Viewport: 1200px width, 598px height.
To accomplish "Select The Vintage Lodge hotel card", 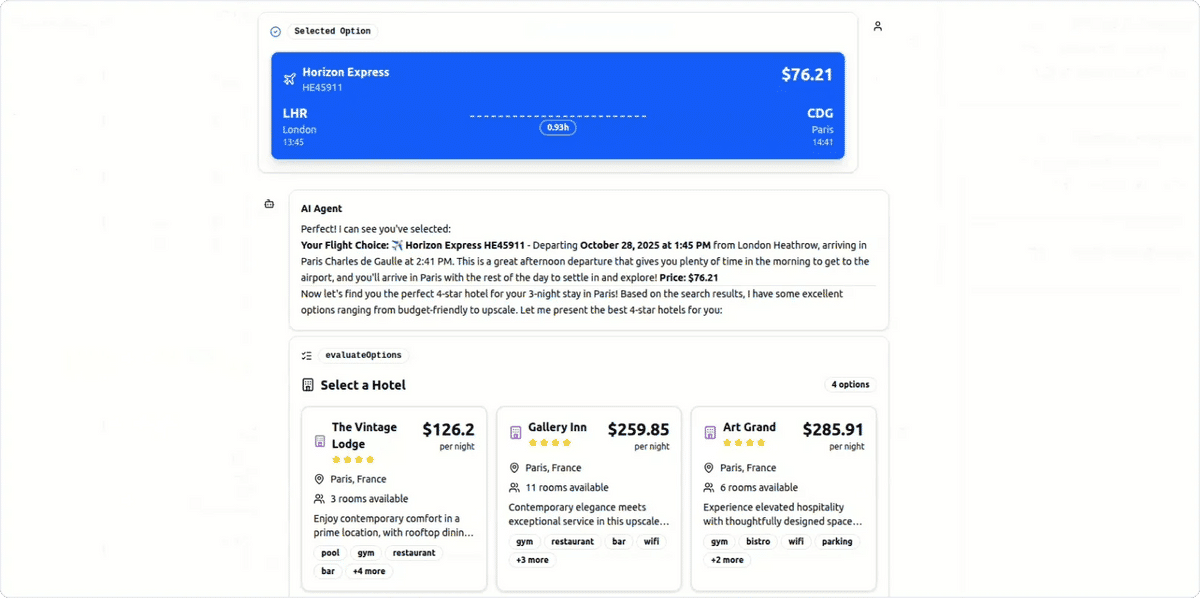I will click(393, 498).
